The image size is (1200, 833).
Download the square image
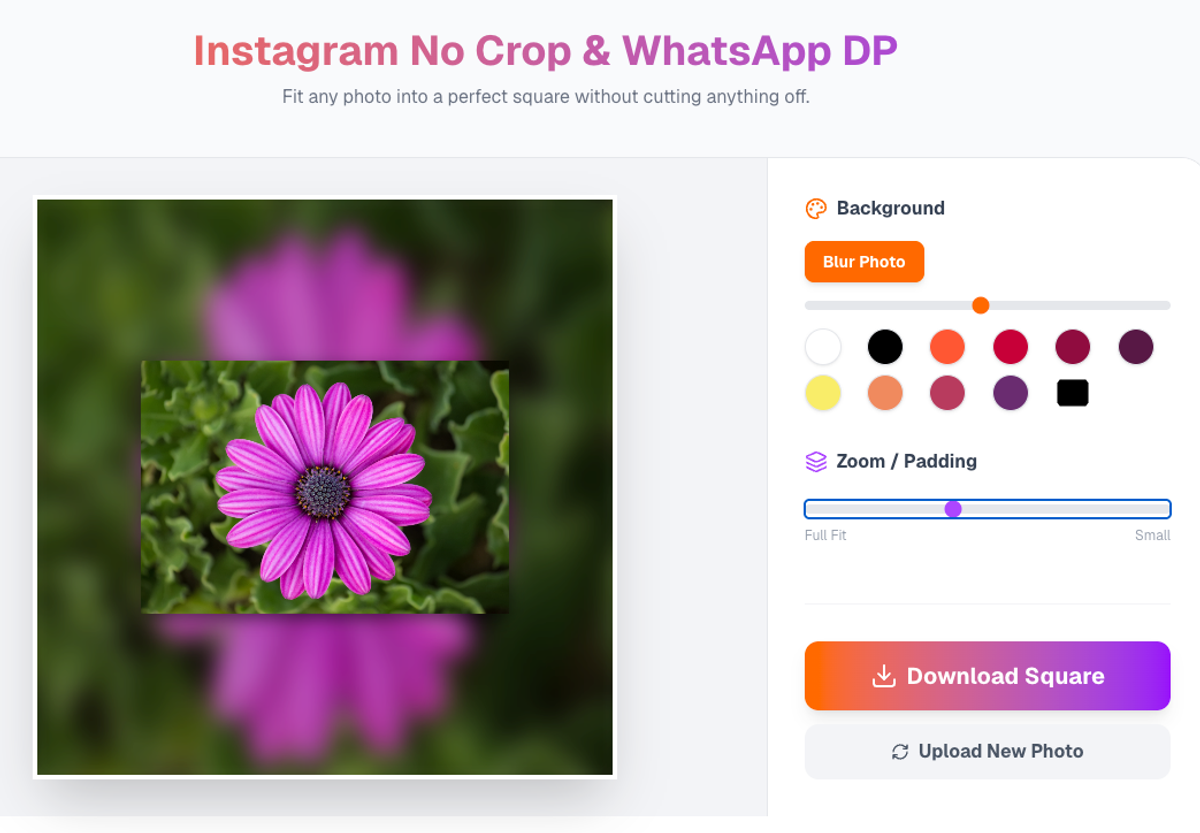click(x=987, y=676)
